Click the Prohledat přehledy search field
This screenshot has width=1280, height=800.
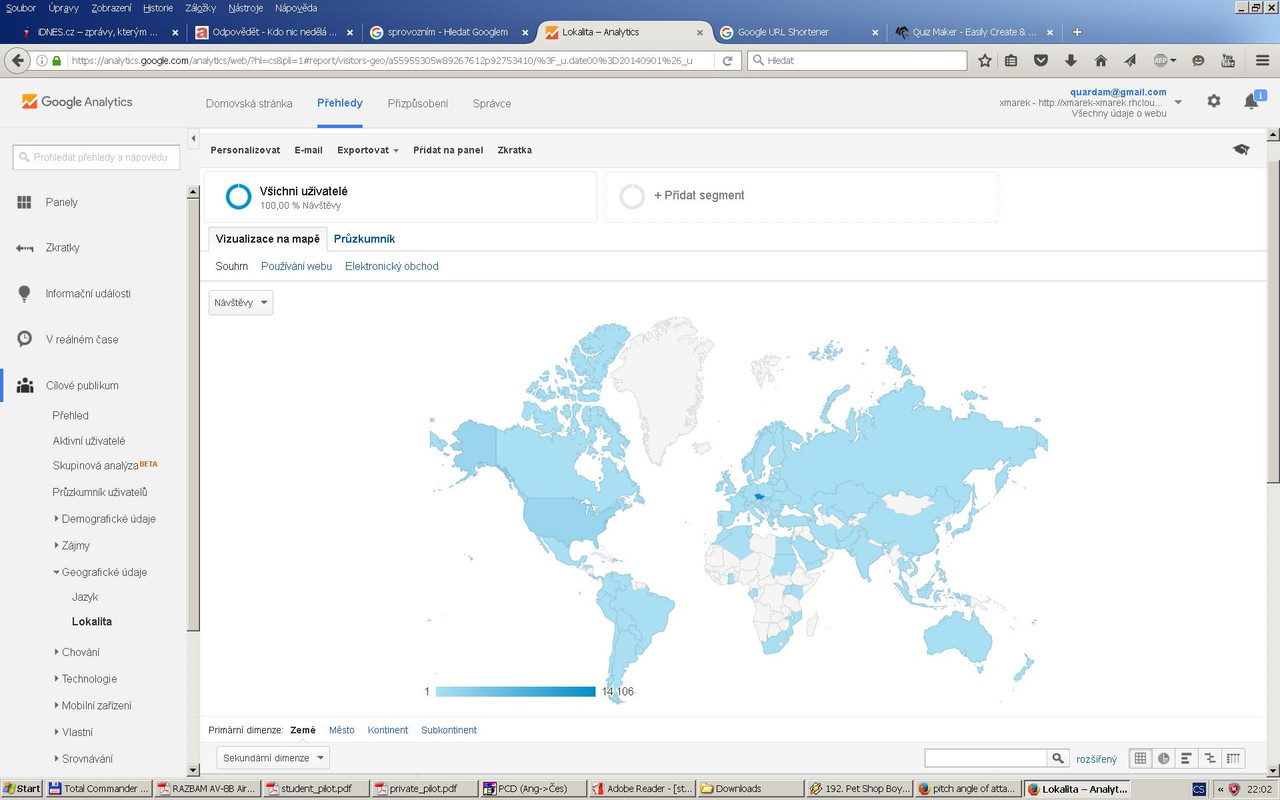coord(97,157)
